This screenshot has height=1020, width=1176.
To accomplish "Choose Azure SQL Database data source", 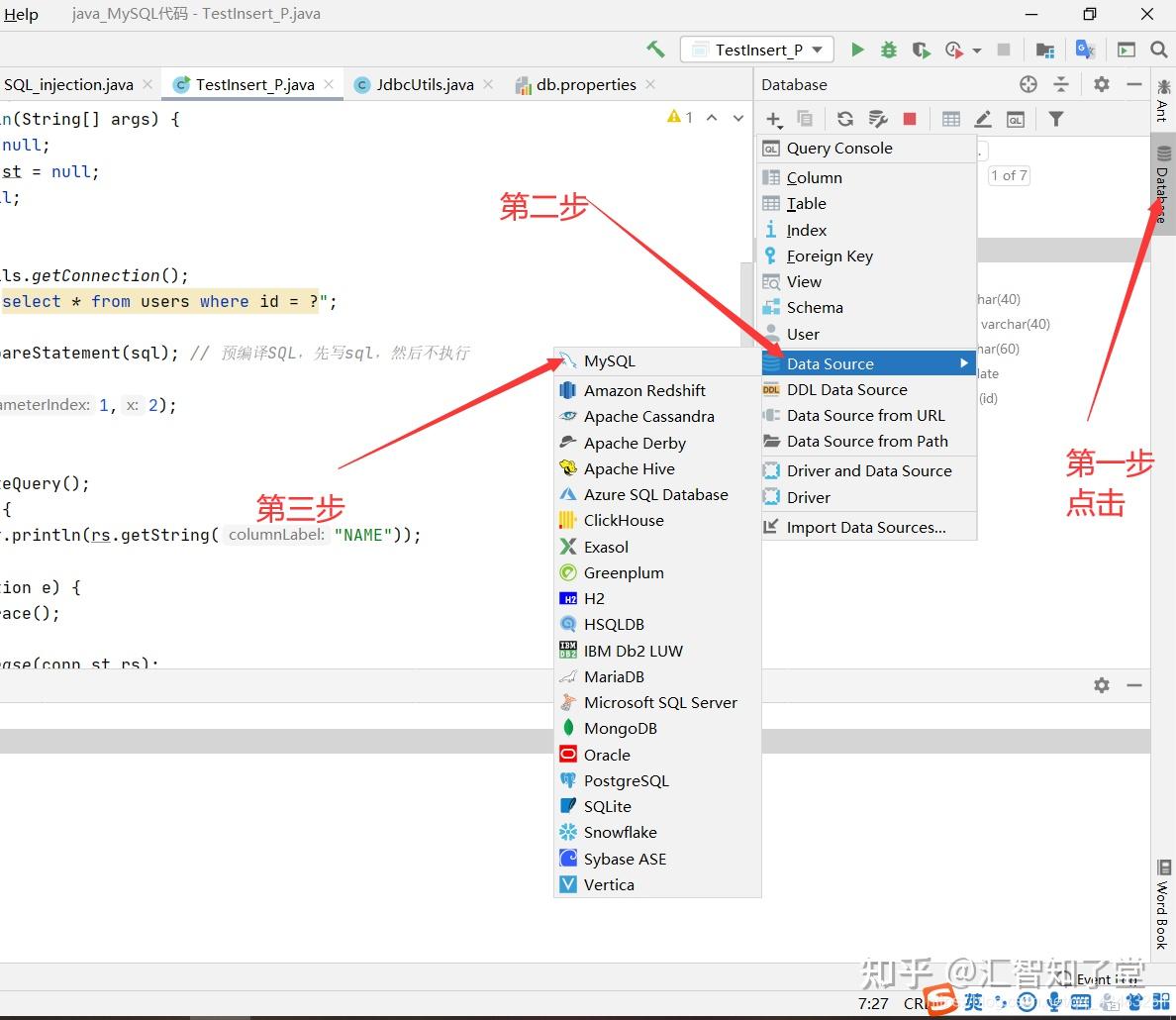I will click(x=657, y=494).
